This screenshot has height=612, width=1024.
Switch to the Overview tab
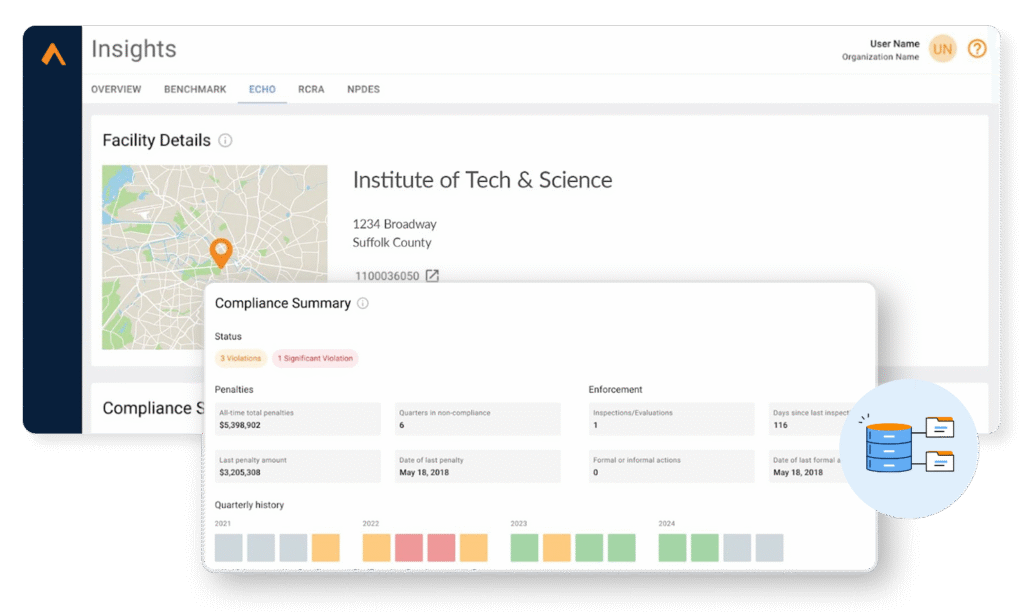[x=116, y=89]
